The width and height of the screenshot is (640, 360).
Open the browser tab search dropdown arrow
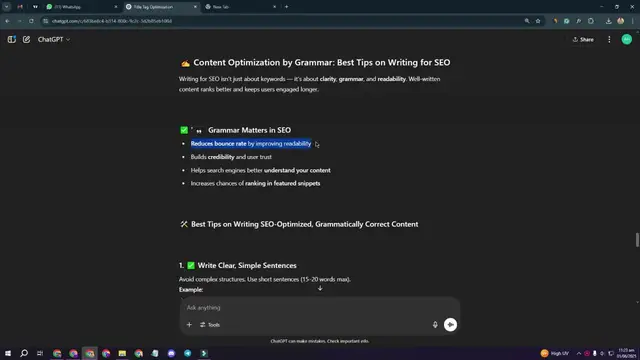[x=7, y=7]
